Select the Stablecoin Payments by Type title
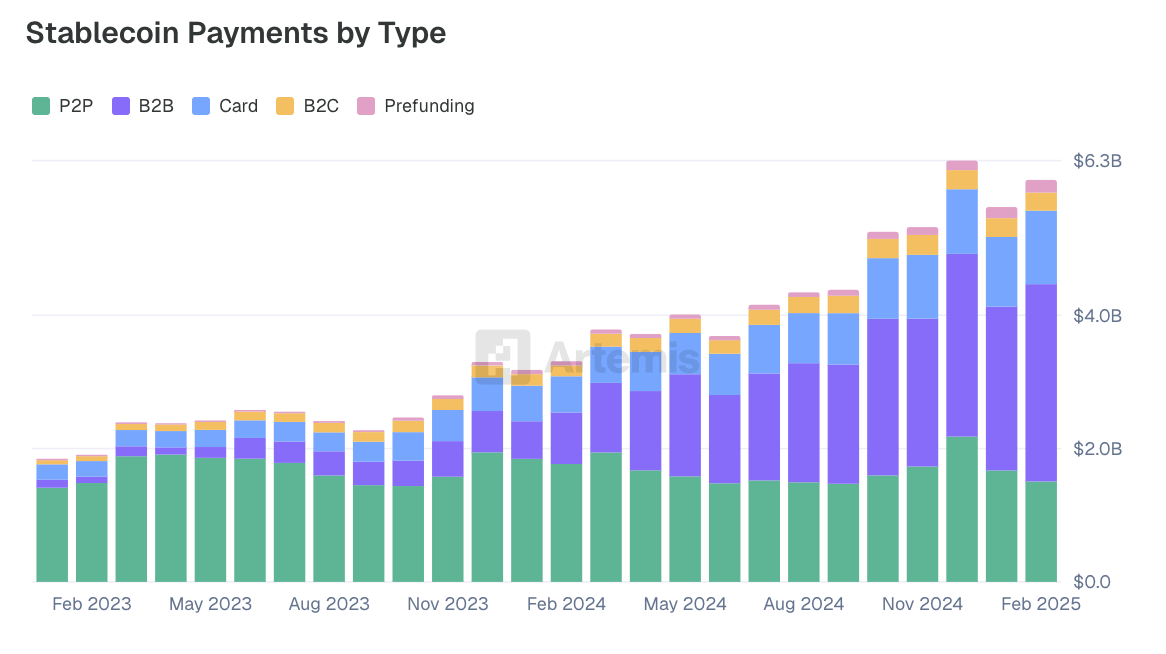 point(237,33)
